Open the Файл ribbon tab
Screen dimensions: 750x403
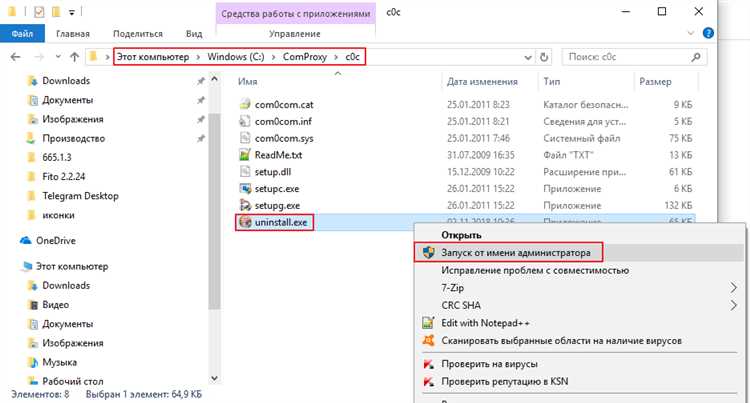point(22,34)
